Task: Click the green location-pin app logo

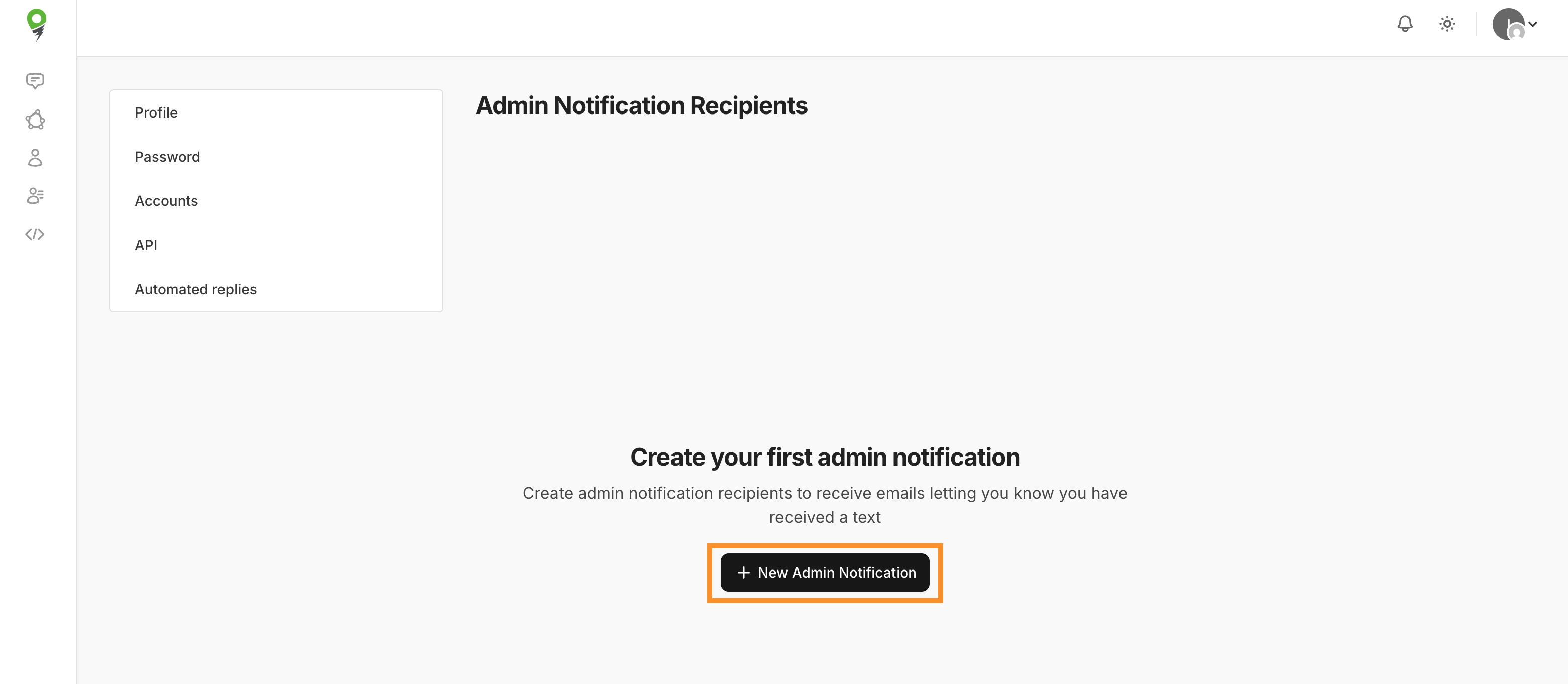Action: click(37, 24)
